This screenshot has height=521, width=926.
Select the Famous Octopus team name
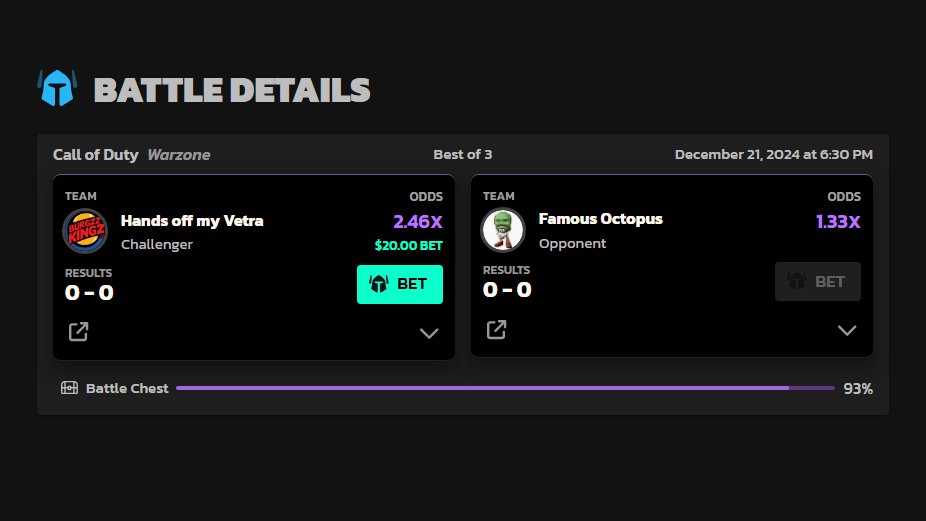pos(601,219)
